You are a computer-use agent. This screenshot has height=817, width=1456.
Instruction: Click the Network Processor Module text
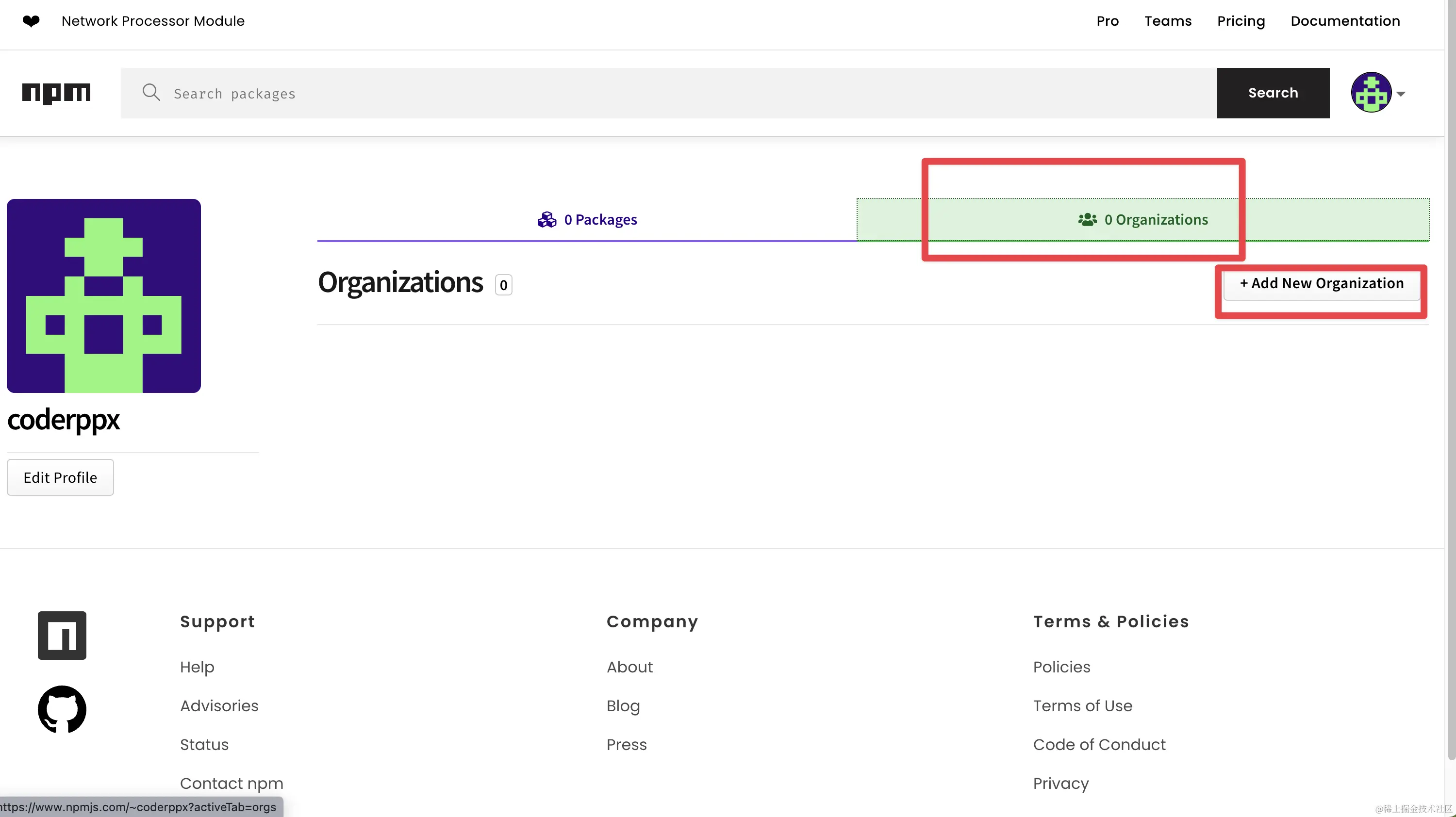[x=152, y=21]
